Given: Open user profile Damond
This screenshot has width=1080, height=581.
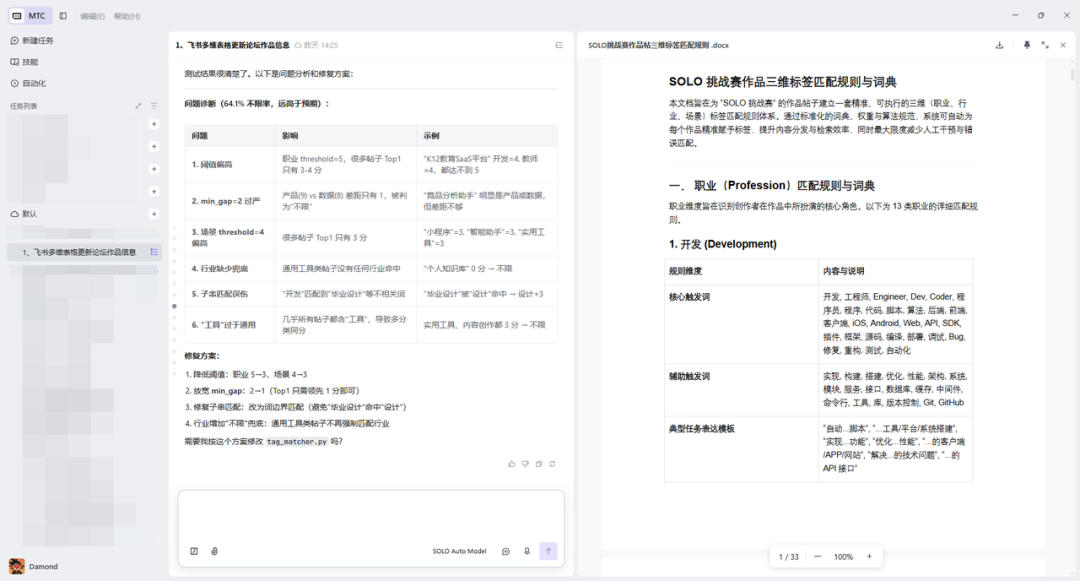Looking at the screenshot, I should pyautogui.click(x=34, y=567).
